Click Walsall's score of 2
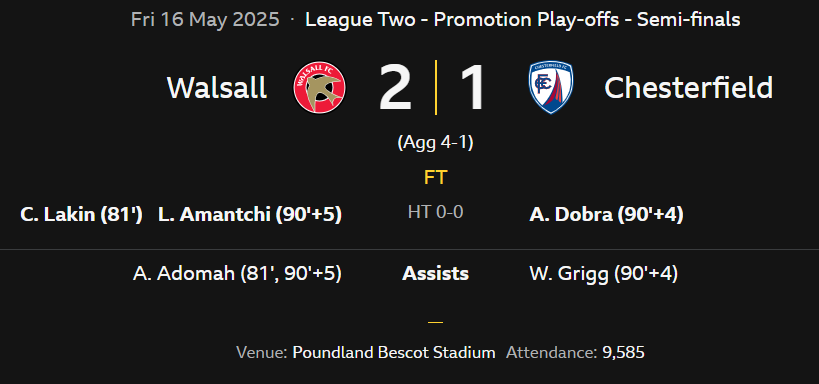 point(395,87)
